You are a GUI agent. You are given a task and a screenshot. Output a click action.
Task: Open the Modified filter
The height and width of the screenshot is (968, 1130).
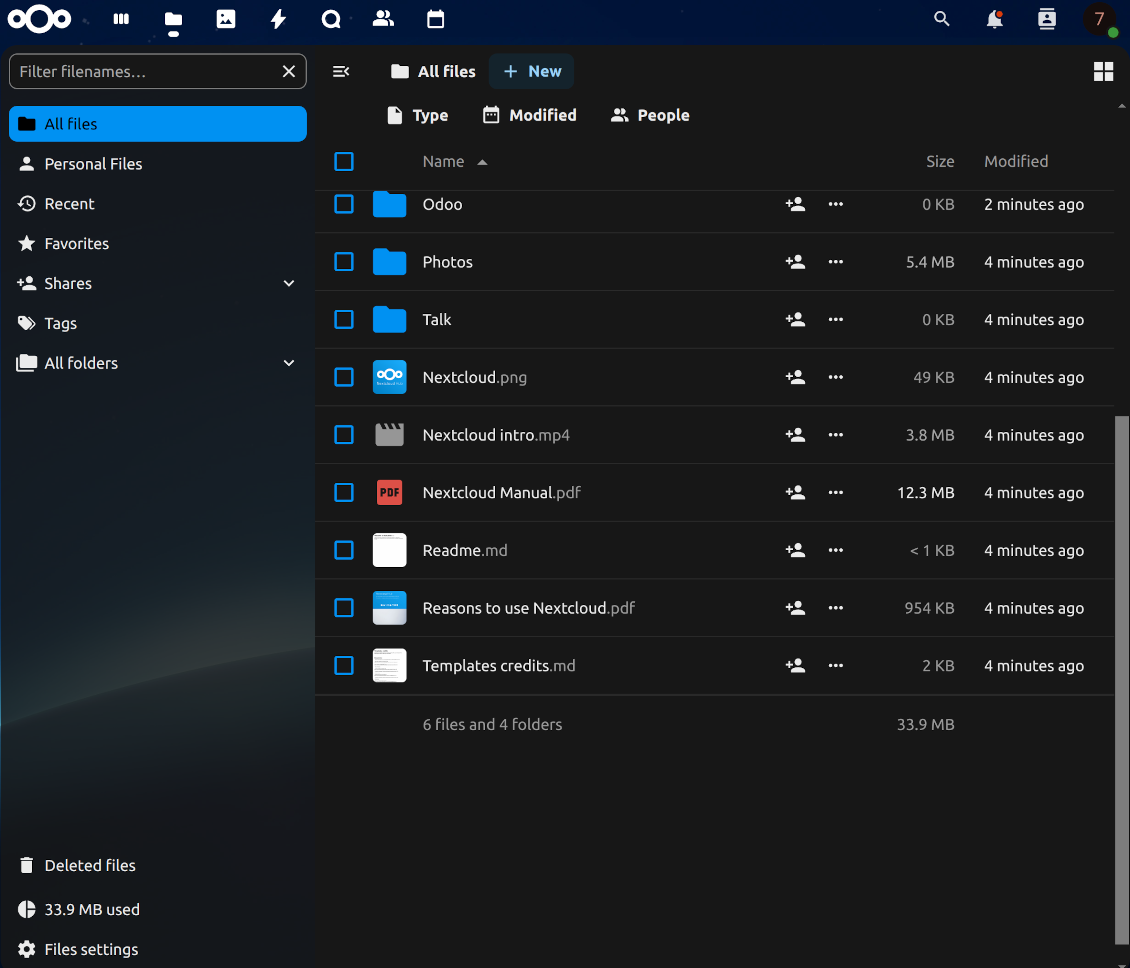tap(530, 115)
